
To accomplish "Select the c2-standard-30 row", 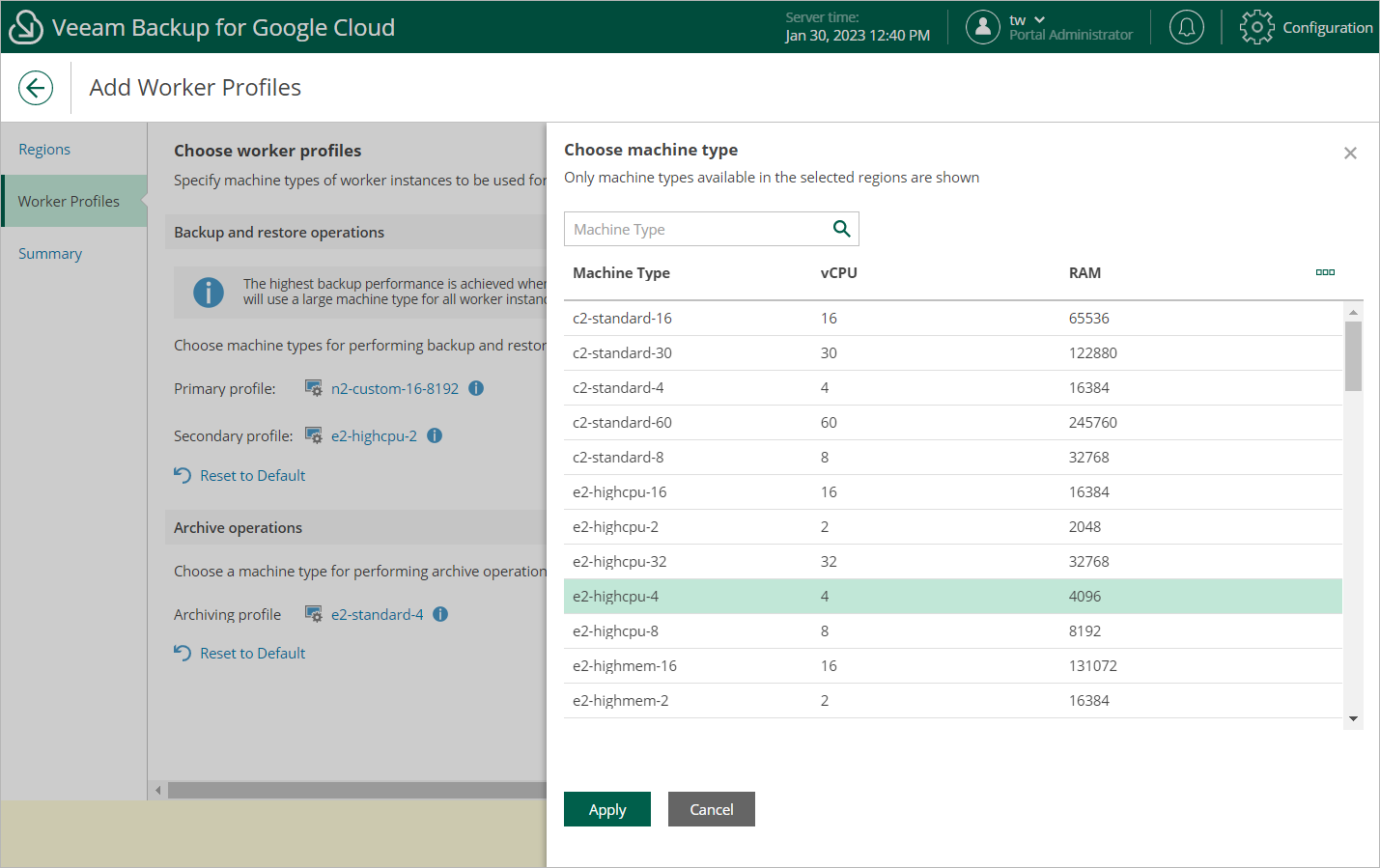I will pyautogui.click(x=953, y=353).
